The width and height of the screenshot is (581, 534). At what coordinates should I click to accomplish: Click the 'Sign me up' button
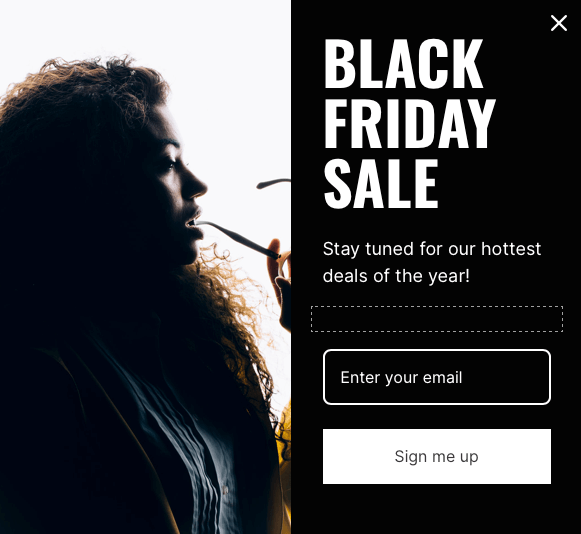pyautogui.click(x=436, y=456)
